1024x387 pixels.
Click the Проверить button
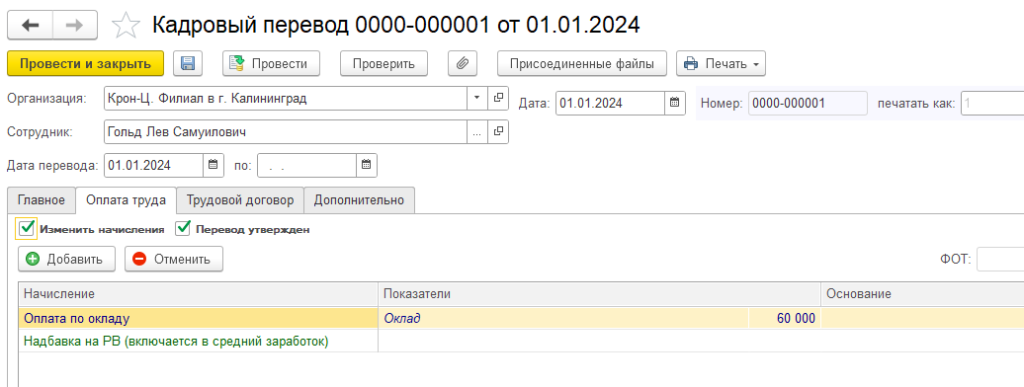[383, 63]
